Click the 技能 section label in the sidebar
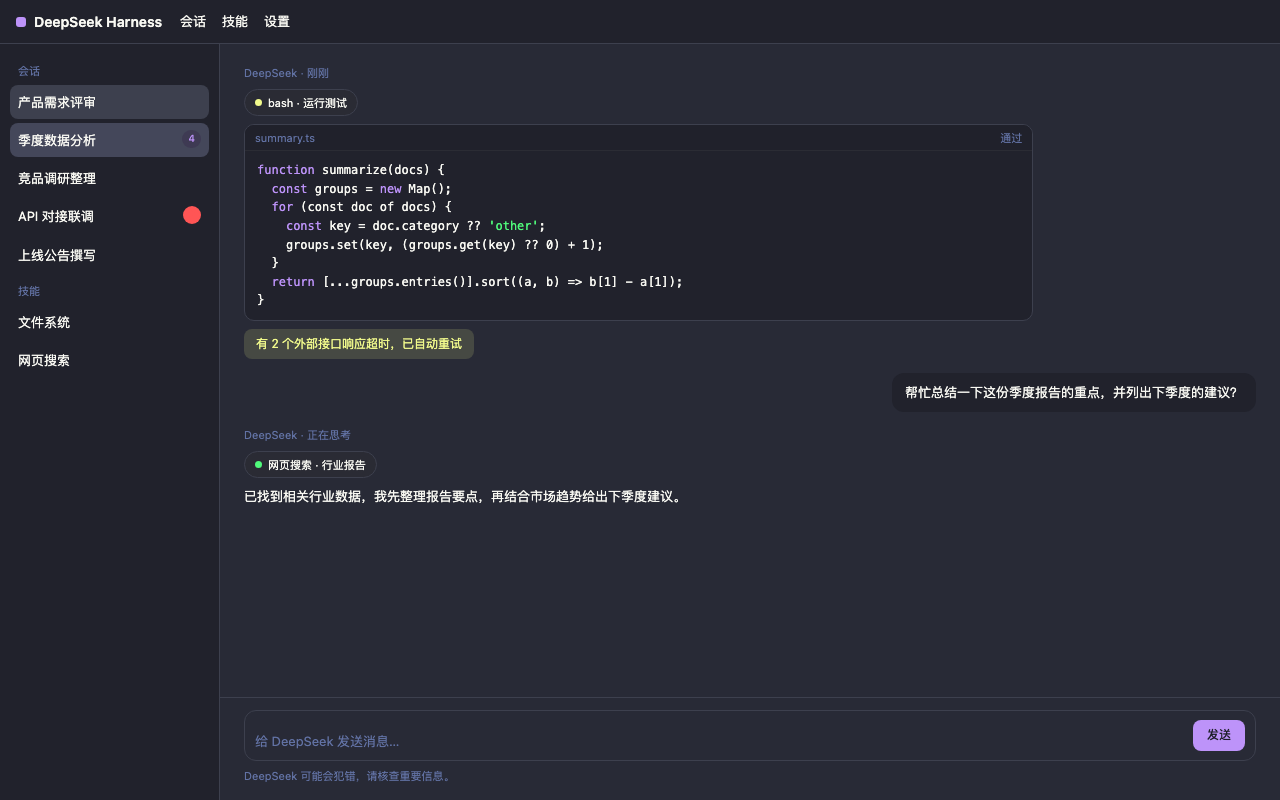The image size is (1280, 800). (29, 291)
